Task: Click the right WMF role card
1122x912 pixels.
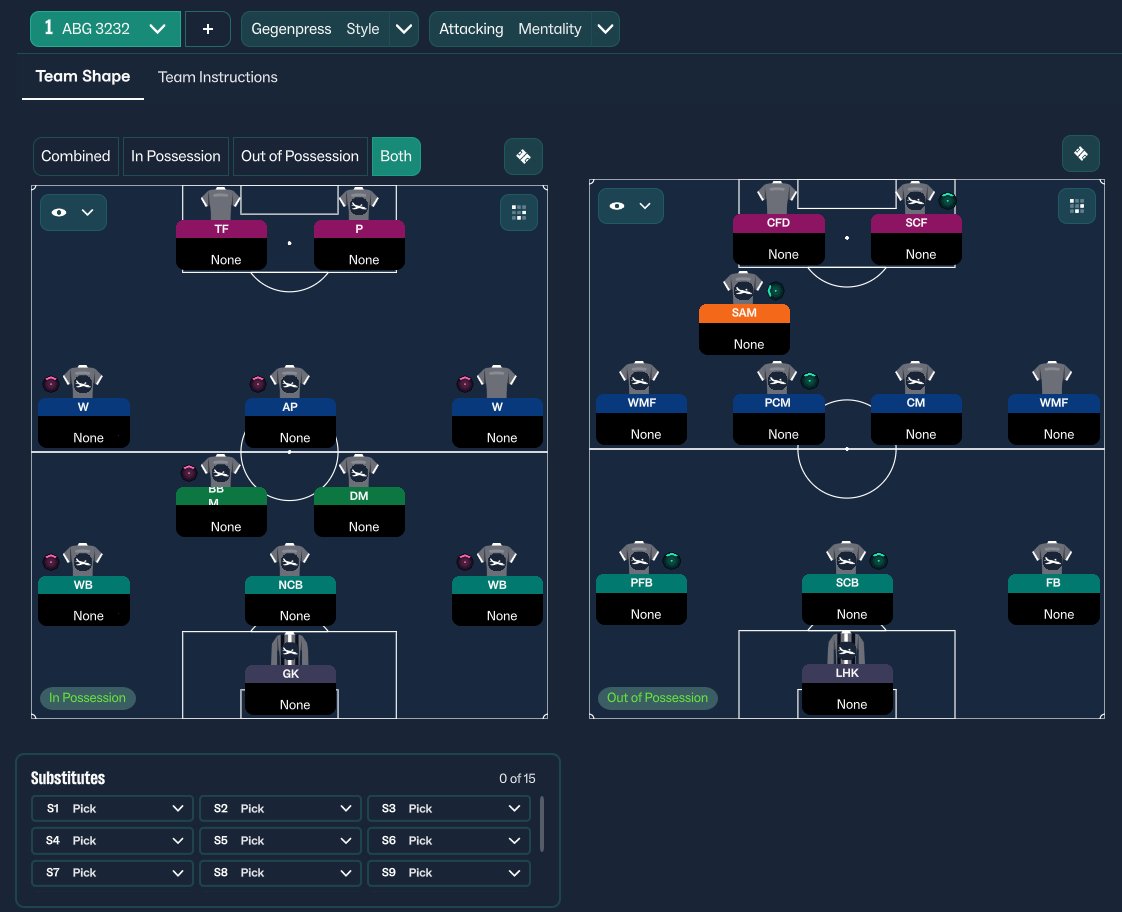Action: pyautogui.click(x=1053, y=419)
